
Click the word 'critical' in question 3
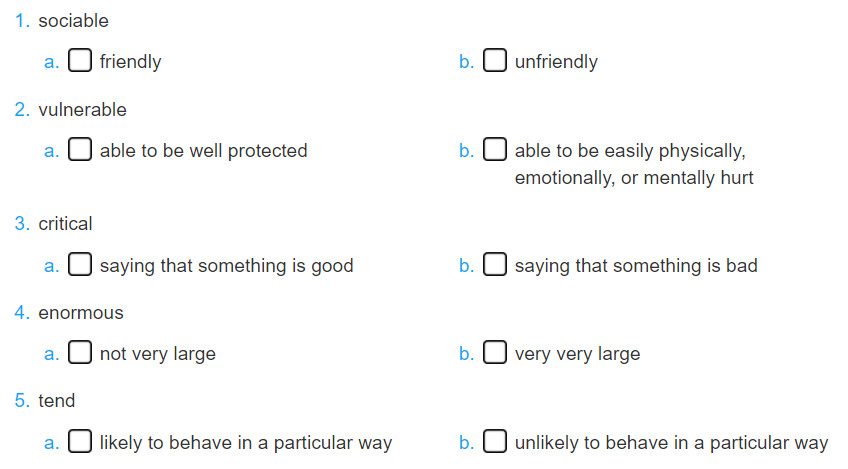(65, 224)
